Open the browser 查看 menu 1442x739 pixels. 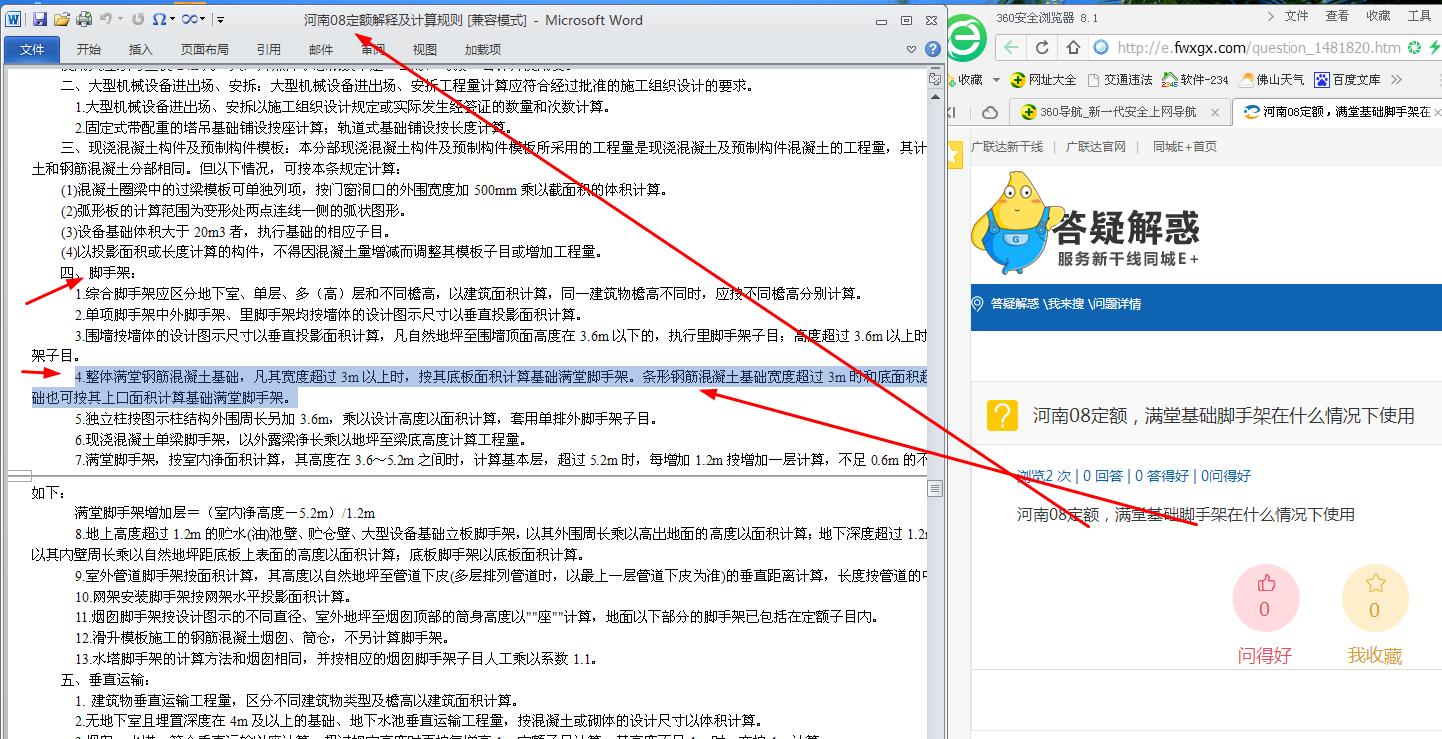tap(1337, 16)
